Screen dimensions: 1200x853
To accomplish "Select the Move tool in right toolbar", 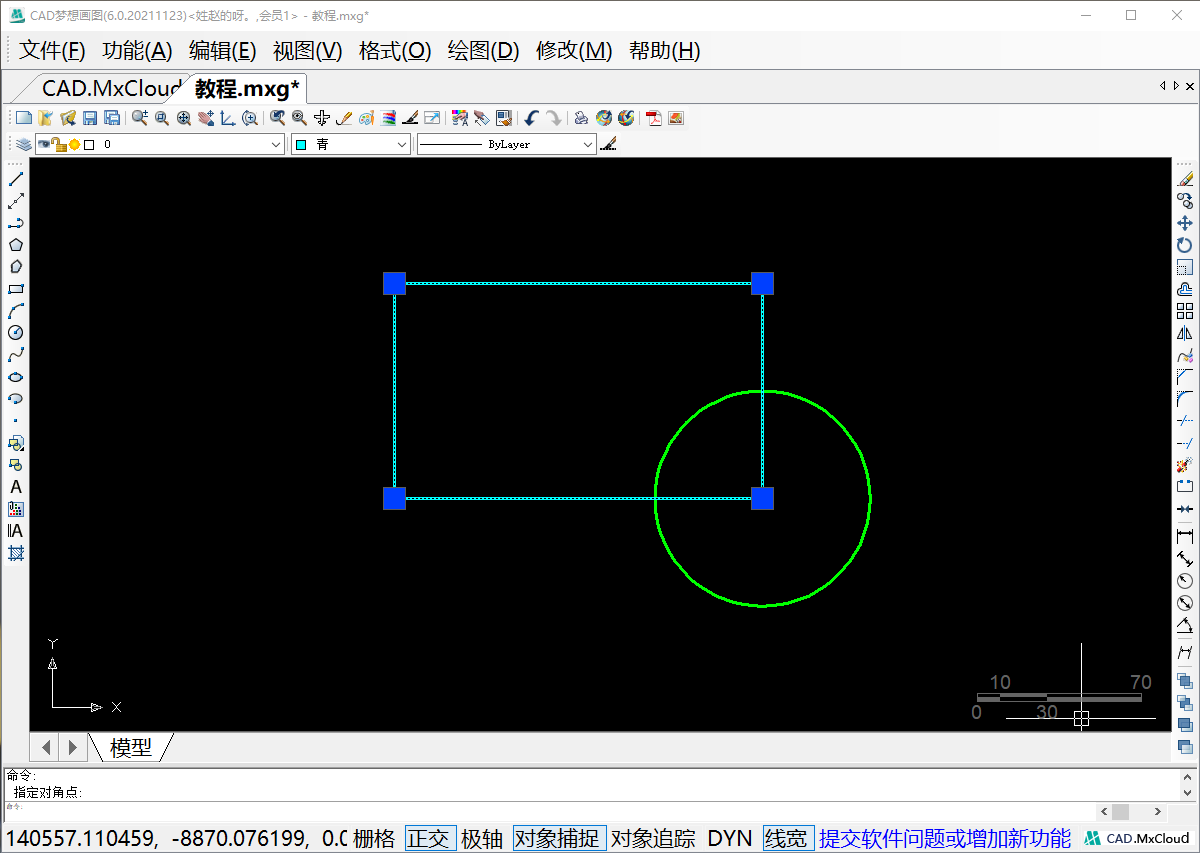I will [1185, 223].
